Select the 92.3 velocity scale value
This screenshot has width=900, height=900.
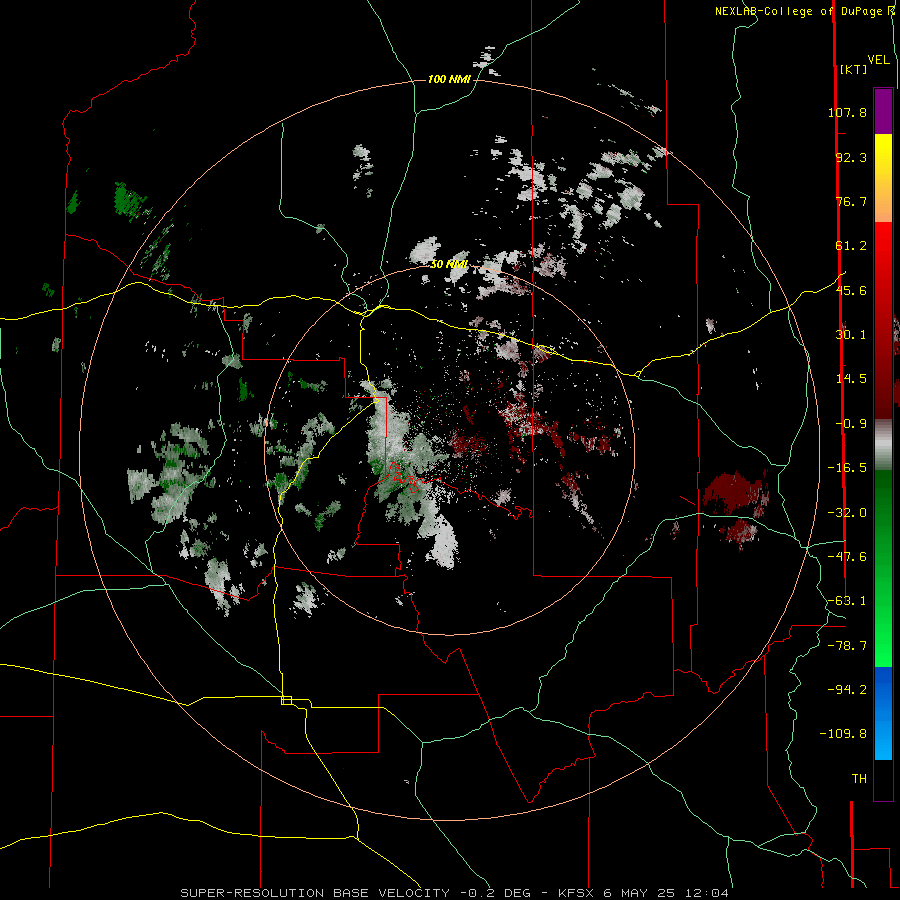point(851,157)
